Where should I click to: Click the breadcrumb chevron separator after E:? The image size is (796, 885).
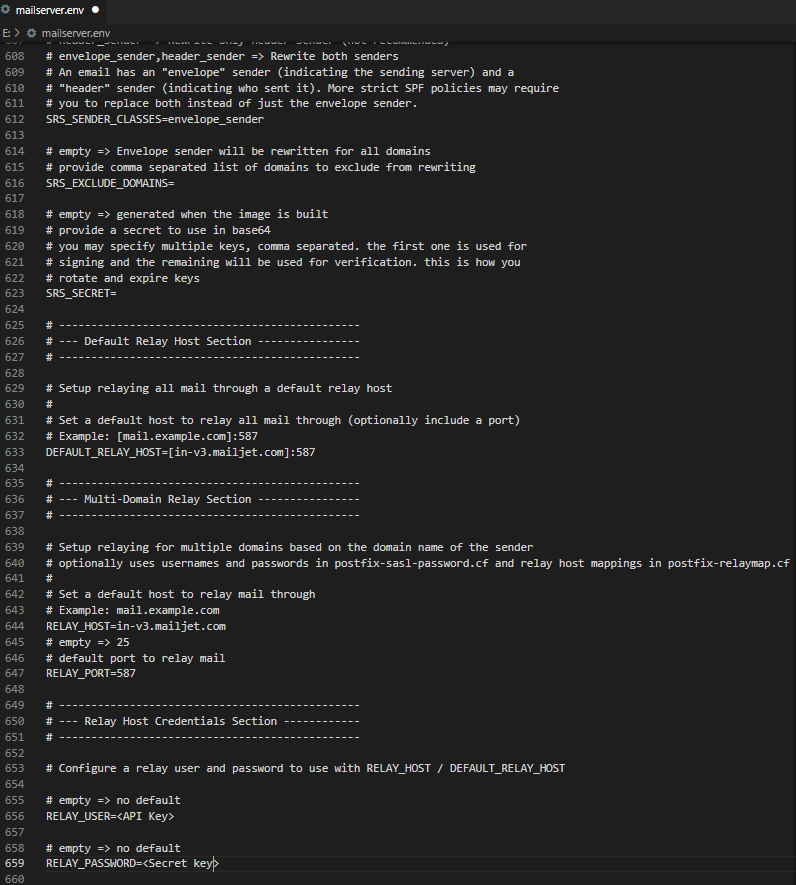18,33
